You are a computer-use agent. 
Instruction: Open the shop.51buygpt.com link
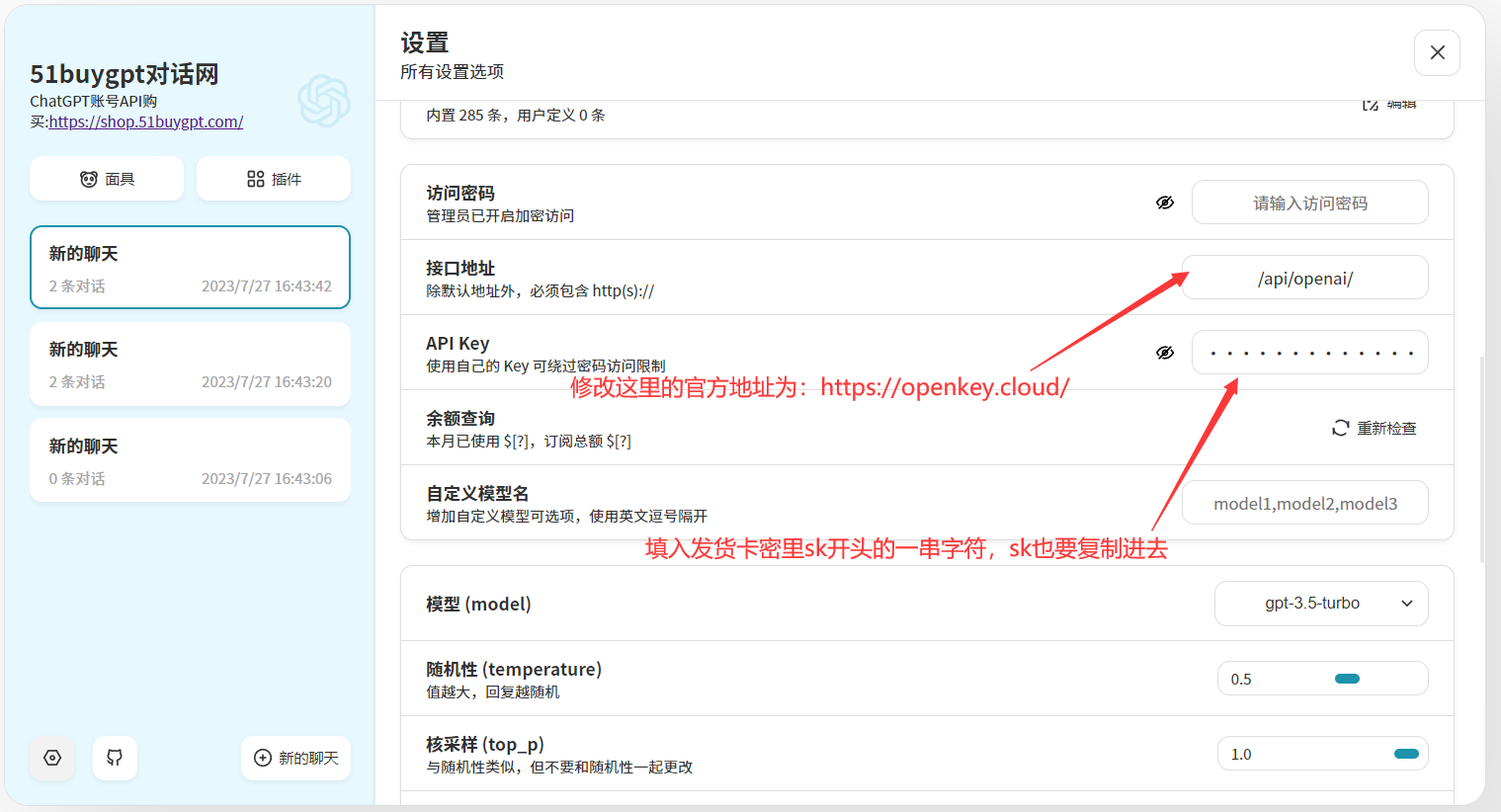point(146,122)
